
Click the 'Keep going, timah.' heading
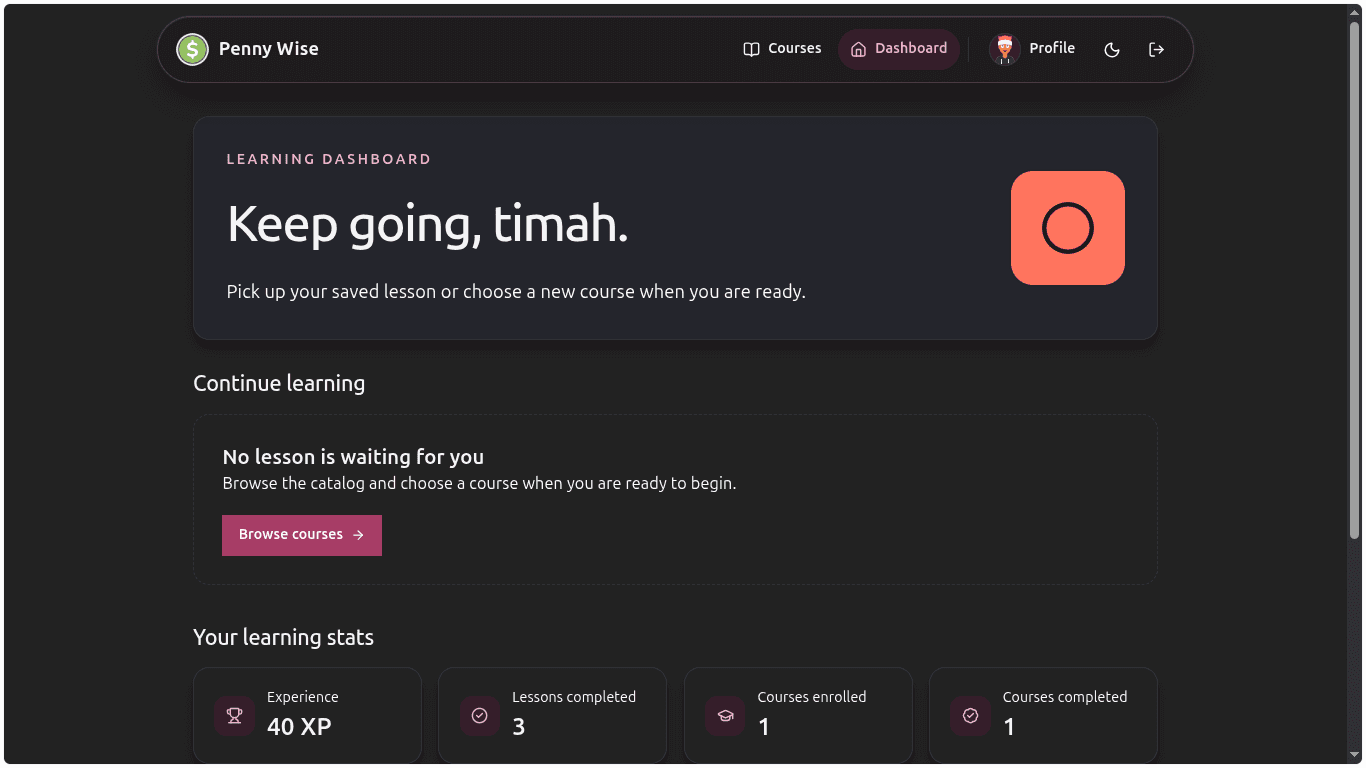pos(428,224)
